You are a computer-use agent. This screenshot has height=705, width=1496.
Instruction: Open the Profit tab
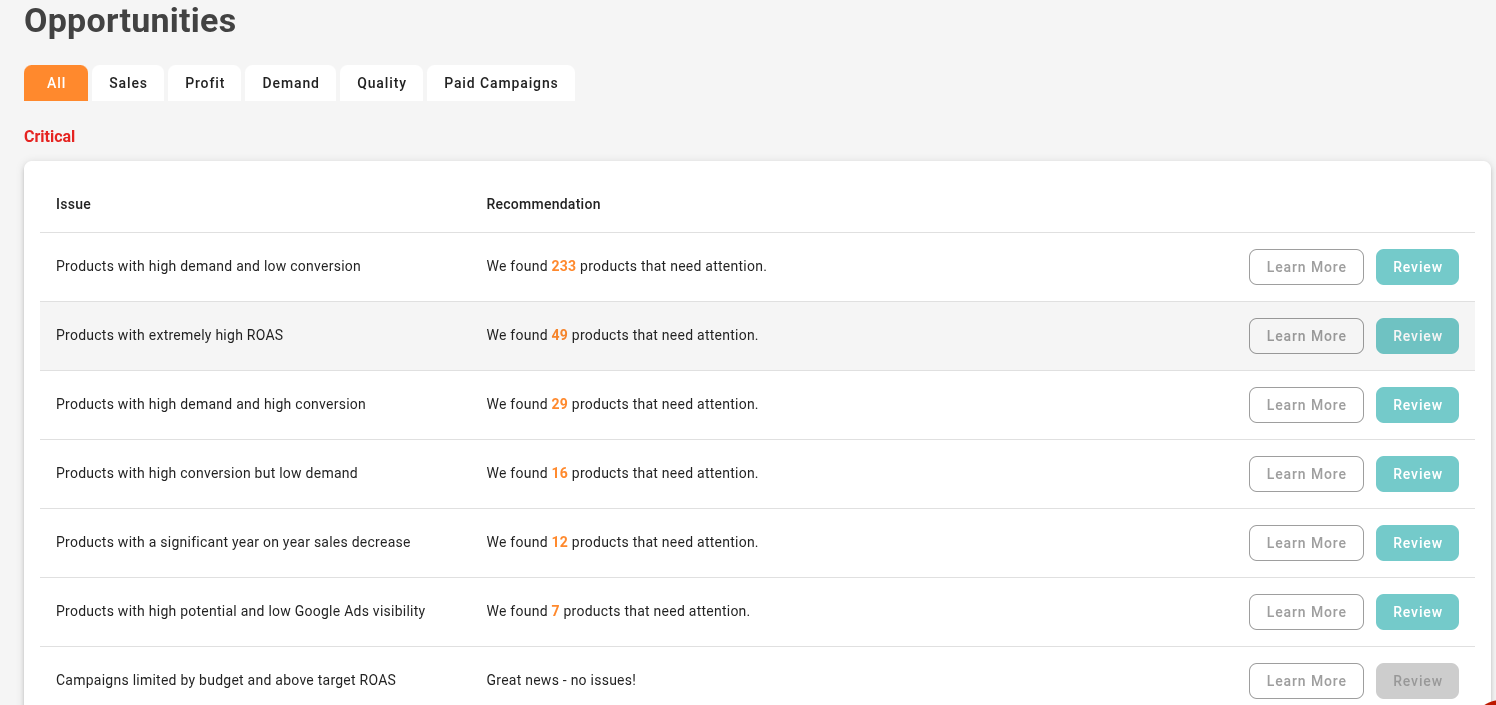tap(205, 83)
